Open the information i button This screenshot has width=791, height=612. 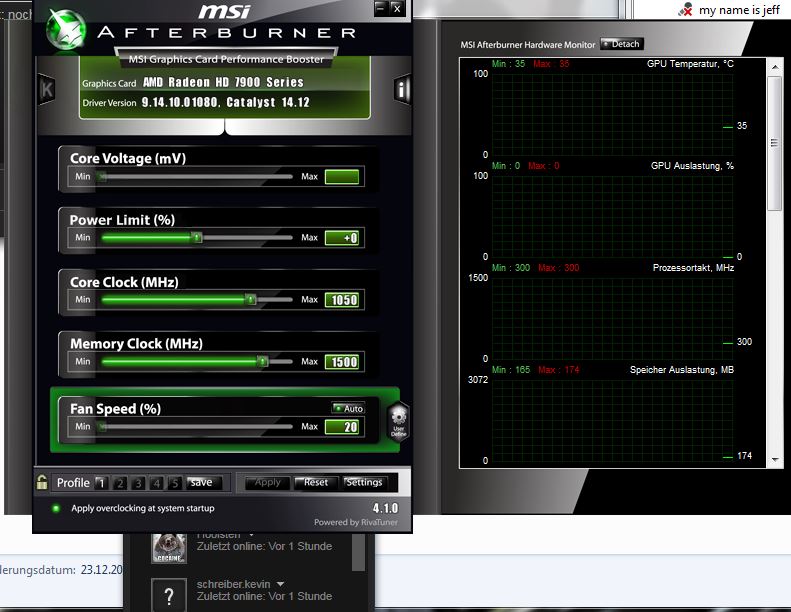pyautogui.click(x=402, y=89)
